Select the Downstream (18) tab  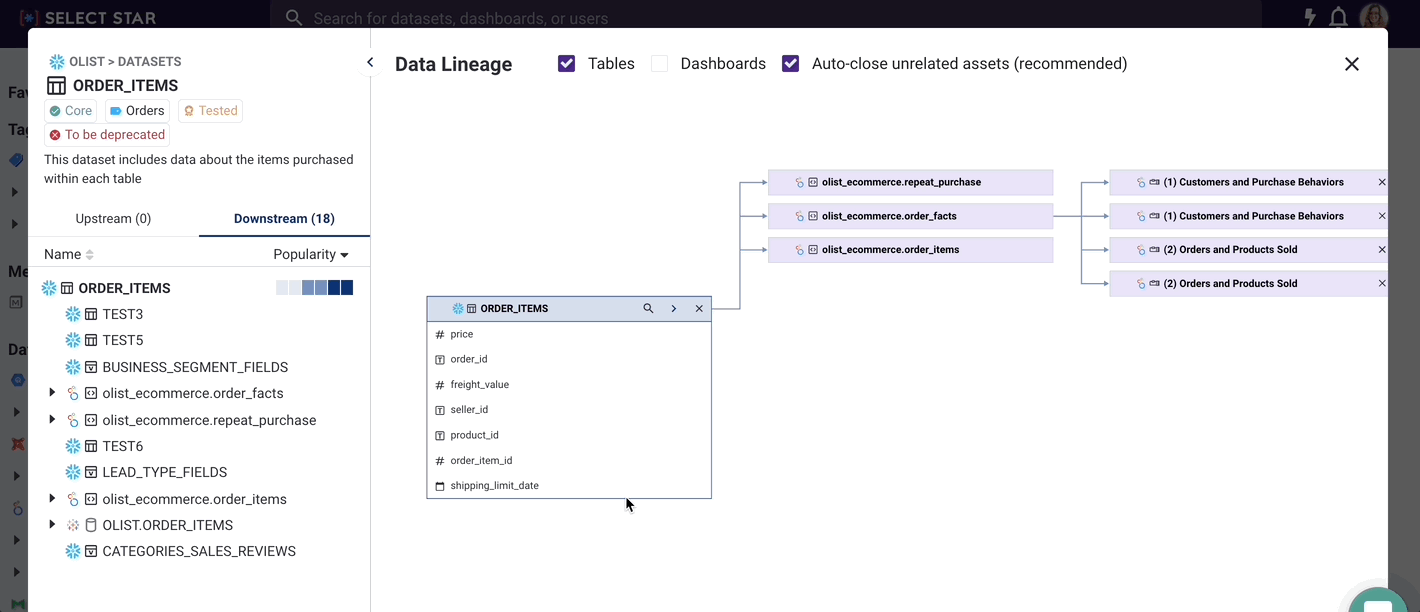pos(284,219)
